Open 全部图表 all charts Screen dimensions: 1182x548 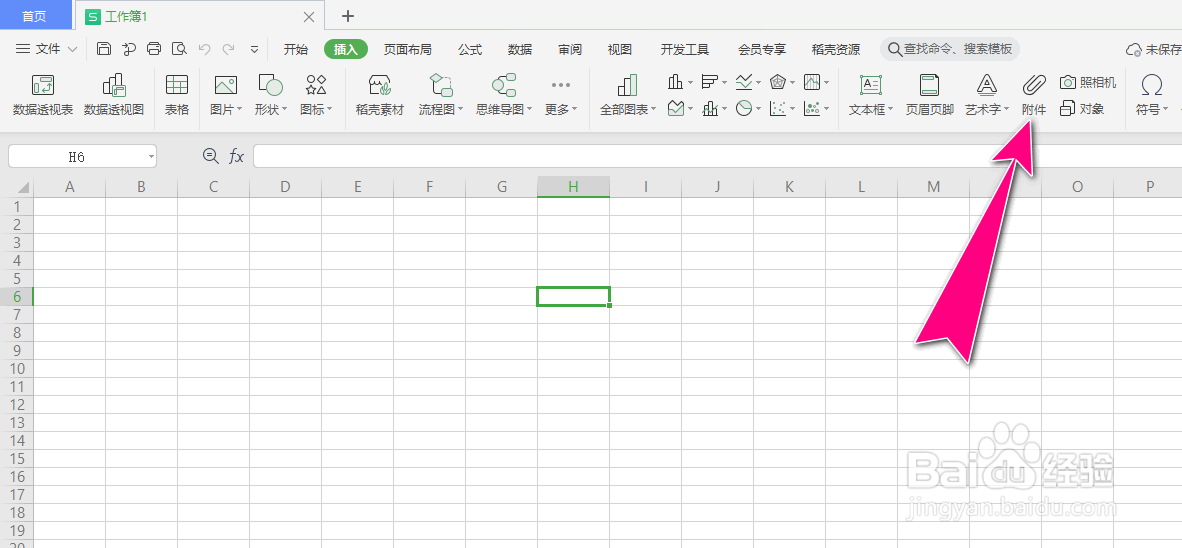point(628,95)
